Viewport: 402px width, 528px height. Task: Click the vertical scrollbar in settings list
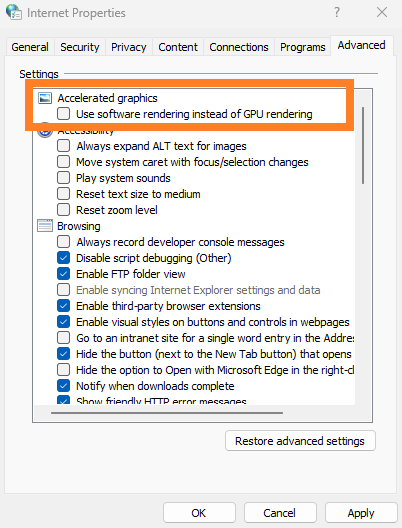[363, 145]
